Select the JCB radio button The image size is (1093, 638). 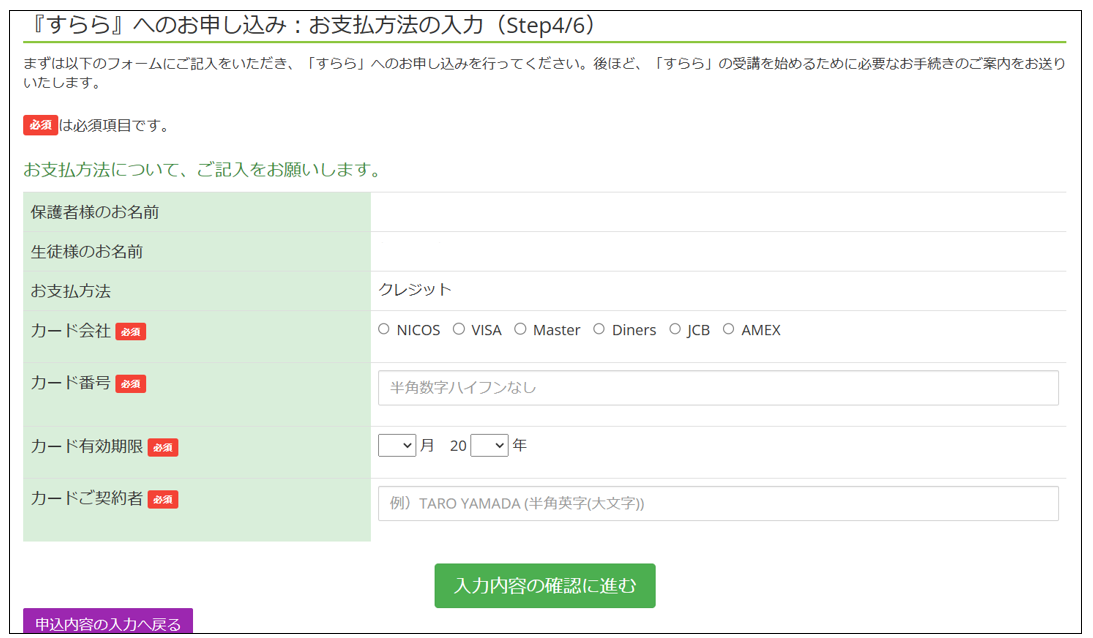tap(675, 329)
